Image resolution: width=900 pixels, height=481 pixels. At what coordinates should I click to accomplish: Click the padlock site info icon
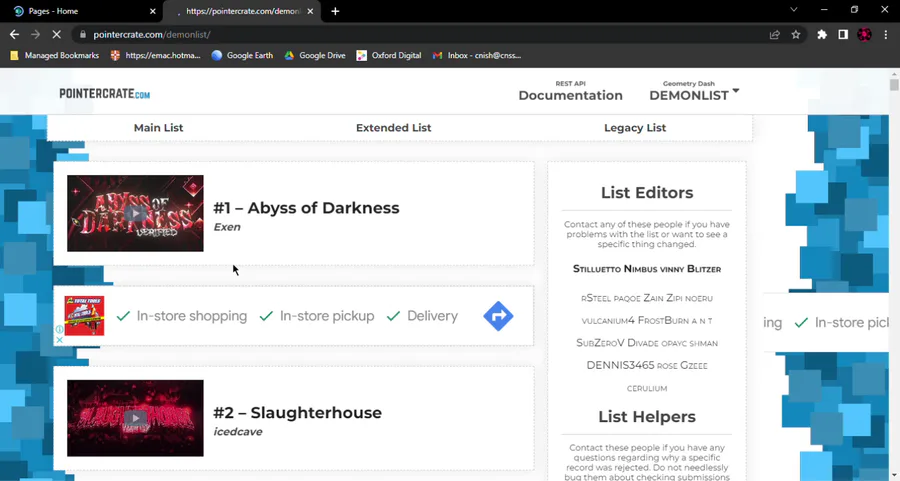coord(83,34)
